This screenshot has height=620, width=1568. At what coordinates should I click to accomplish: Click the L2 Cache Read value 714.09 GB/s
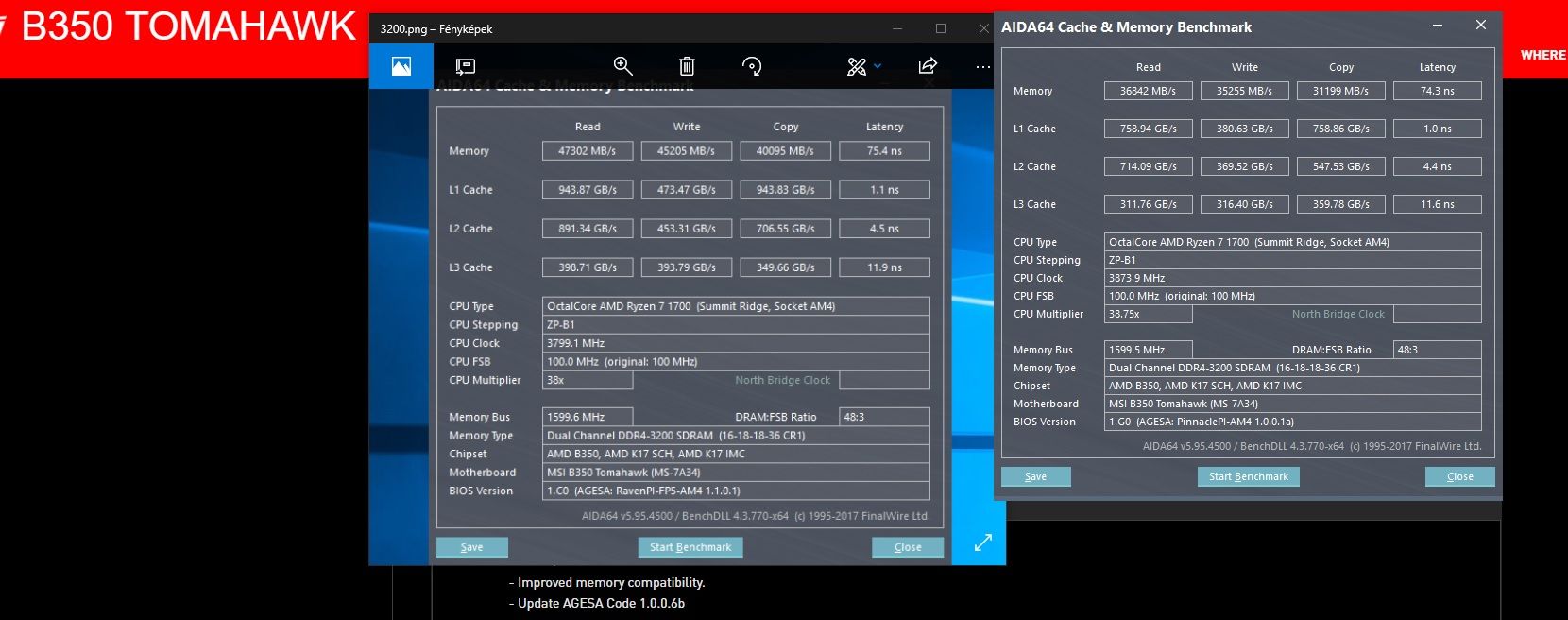pyautogui.click(x=1149, y=166)
